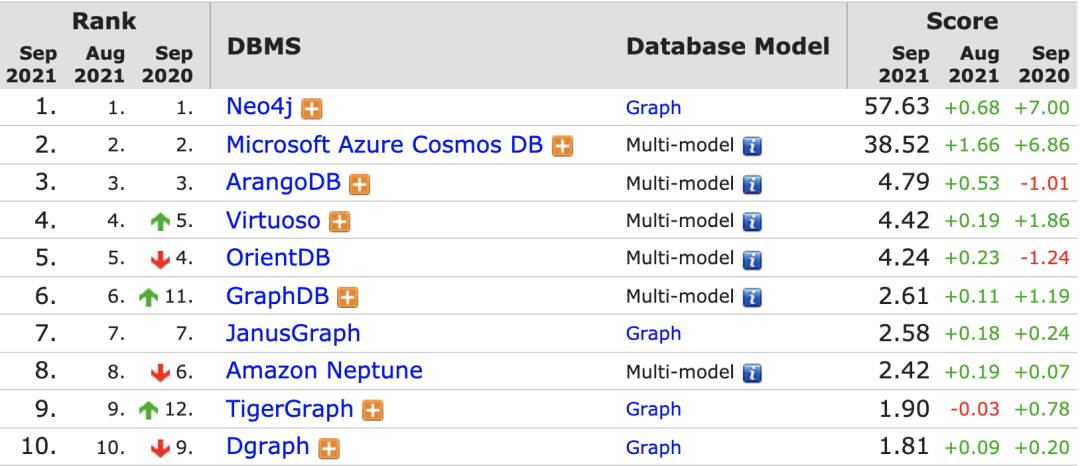Click the +0.24 score change for JanusGraph
This screenshot has width=1080, height=466.
coord(1041,335)
